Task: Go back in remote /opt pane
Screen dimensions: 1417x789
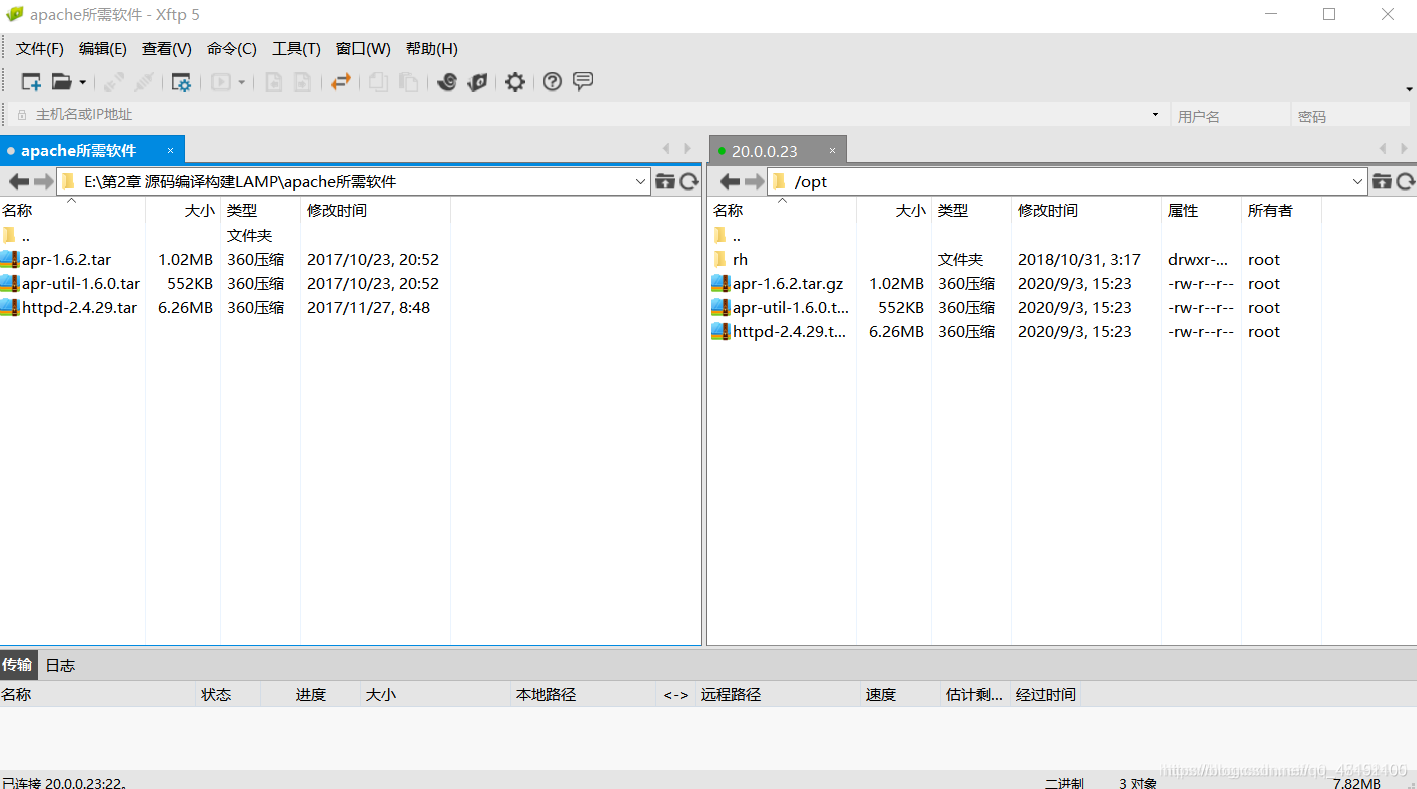Action: [x=730, y=181]
